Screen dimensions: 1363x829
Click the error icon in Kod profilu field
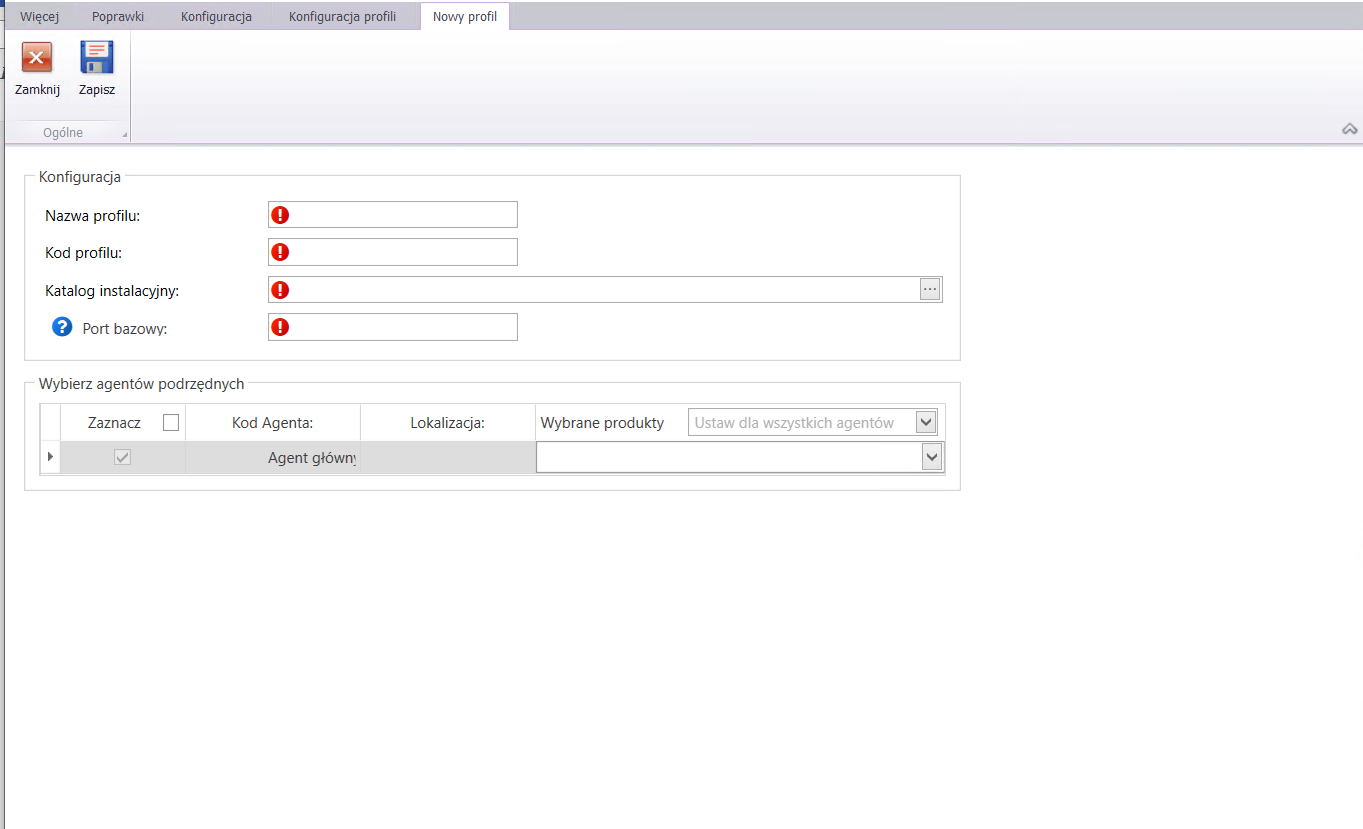pyautogui.click(x=280, y=252)
